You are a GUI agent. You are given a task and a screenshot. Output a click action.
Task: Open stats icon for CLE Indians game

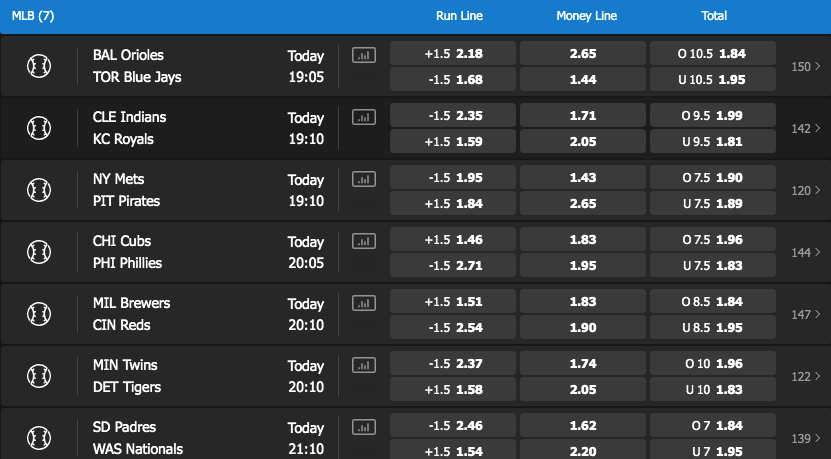pos(364,117)
